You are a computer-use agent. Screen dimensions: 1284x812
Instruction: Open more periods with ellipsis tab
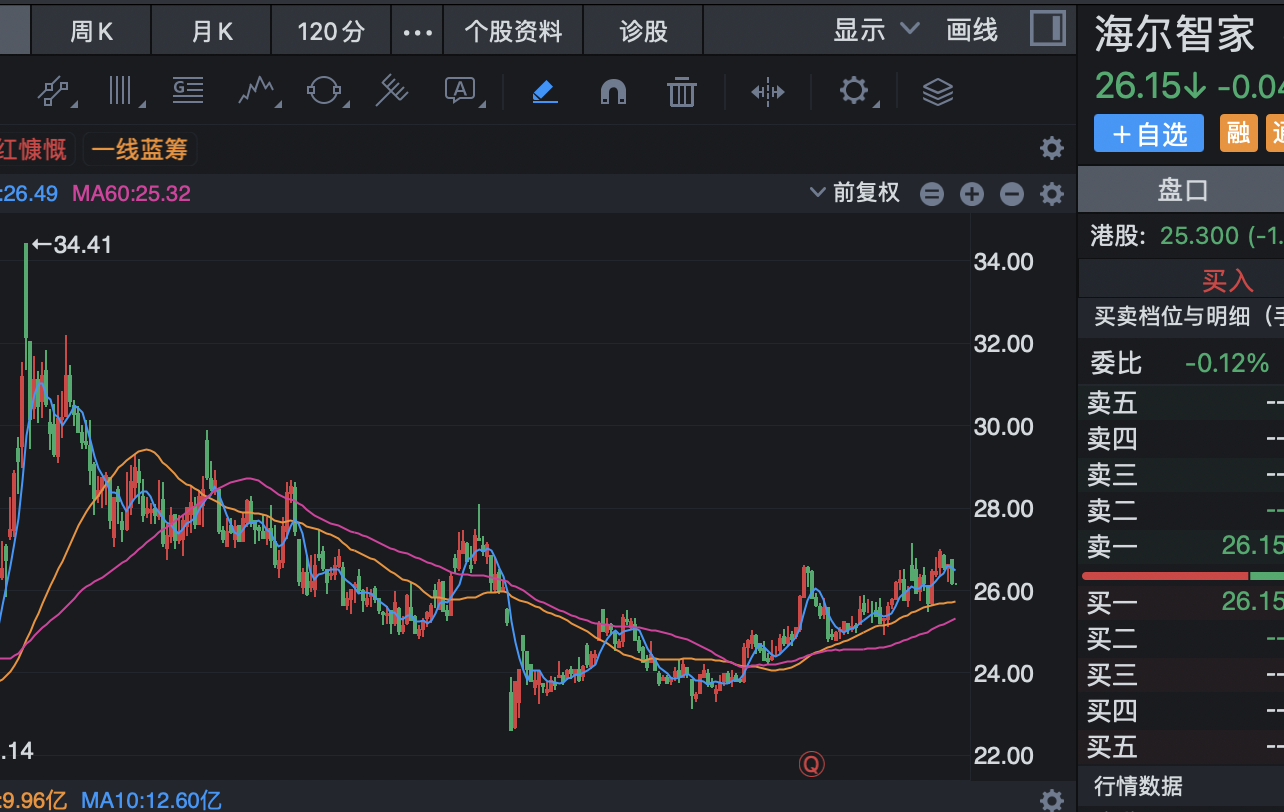coord(417,31)
